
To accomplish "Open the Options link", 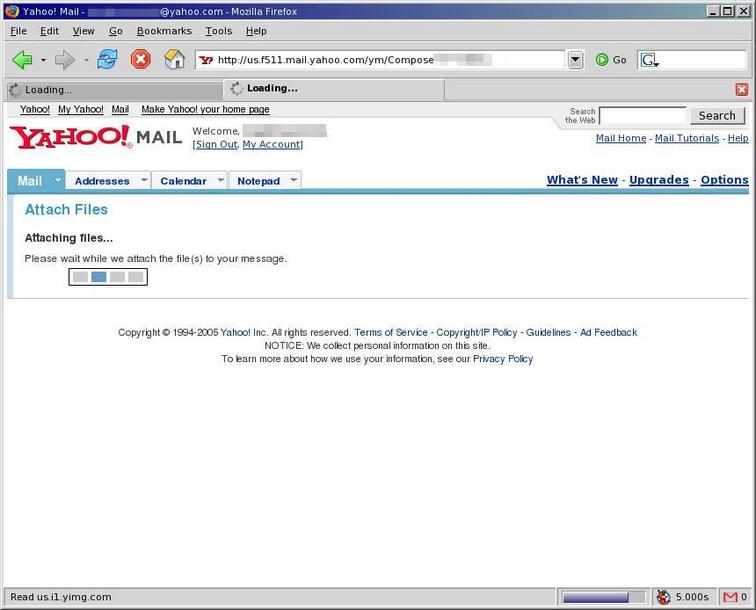I will coord(724,180).
